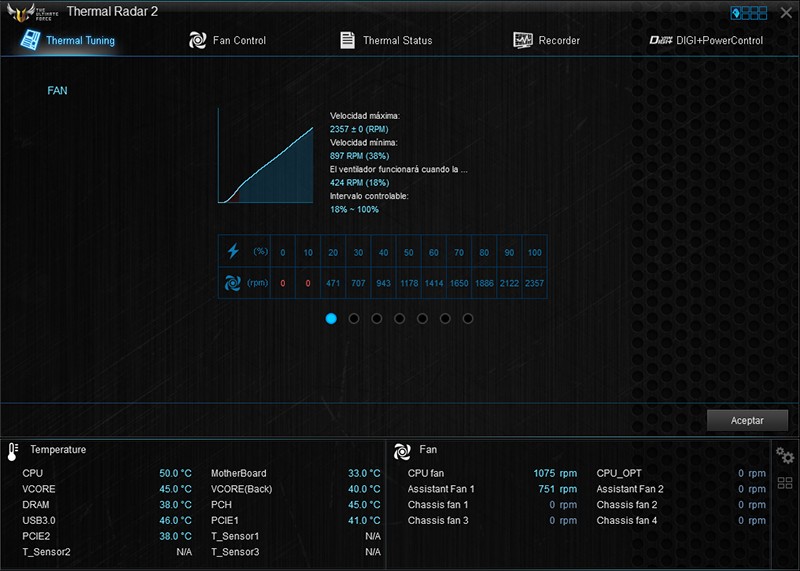Screen dimensions: 800x571
Task: Click the PCIE2 temperature label
Action: tap(36, 536)
